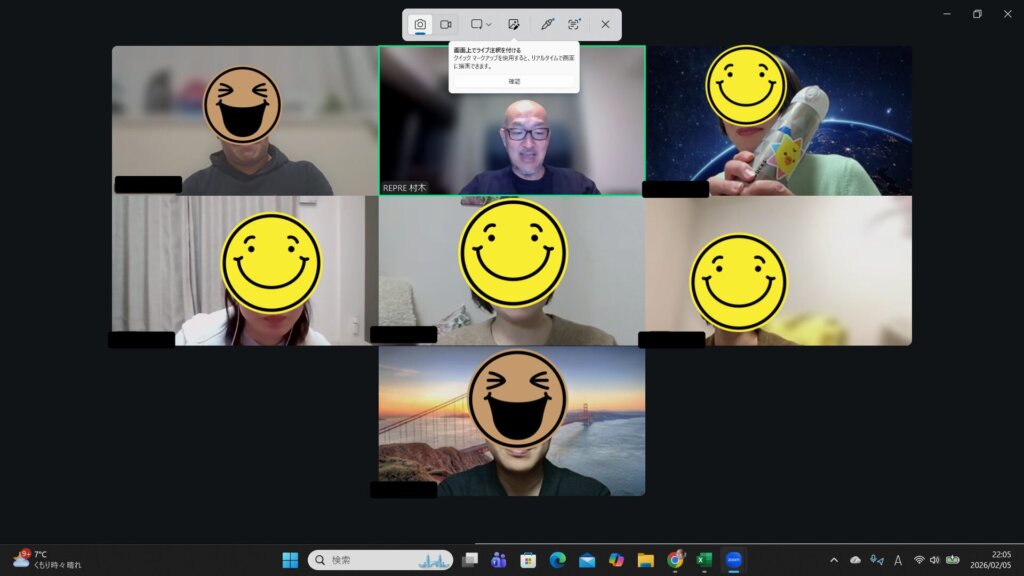The height and width of the screenshot is (576, 1024).
Task: Switch to video recording mode
Action: point(446,24)
